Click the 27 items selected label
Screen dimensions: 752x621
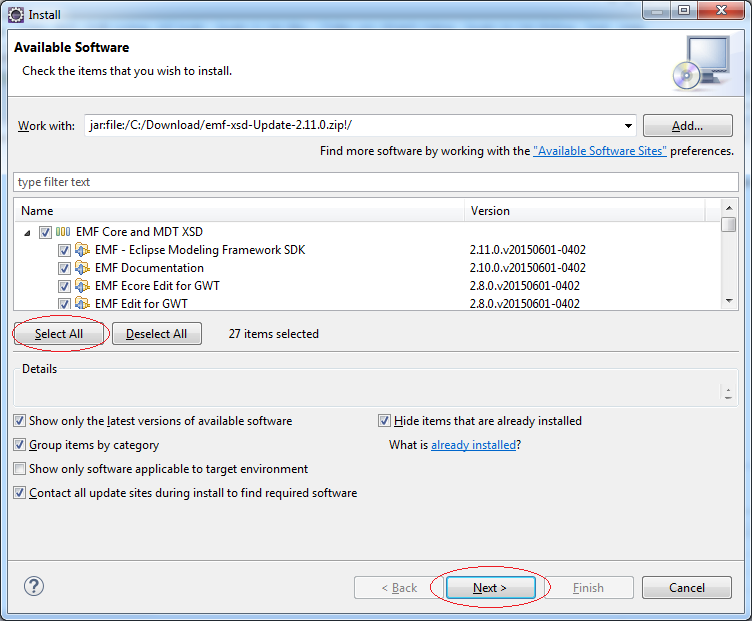click(x=273, y=334)
